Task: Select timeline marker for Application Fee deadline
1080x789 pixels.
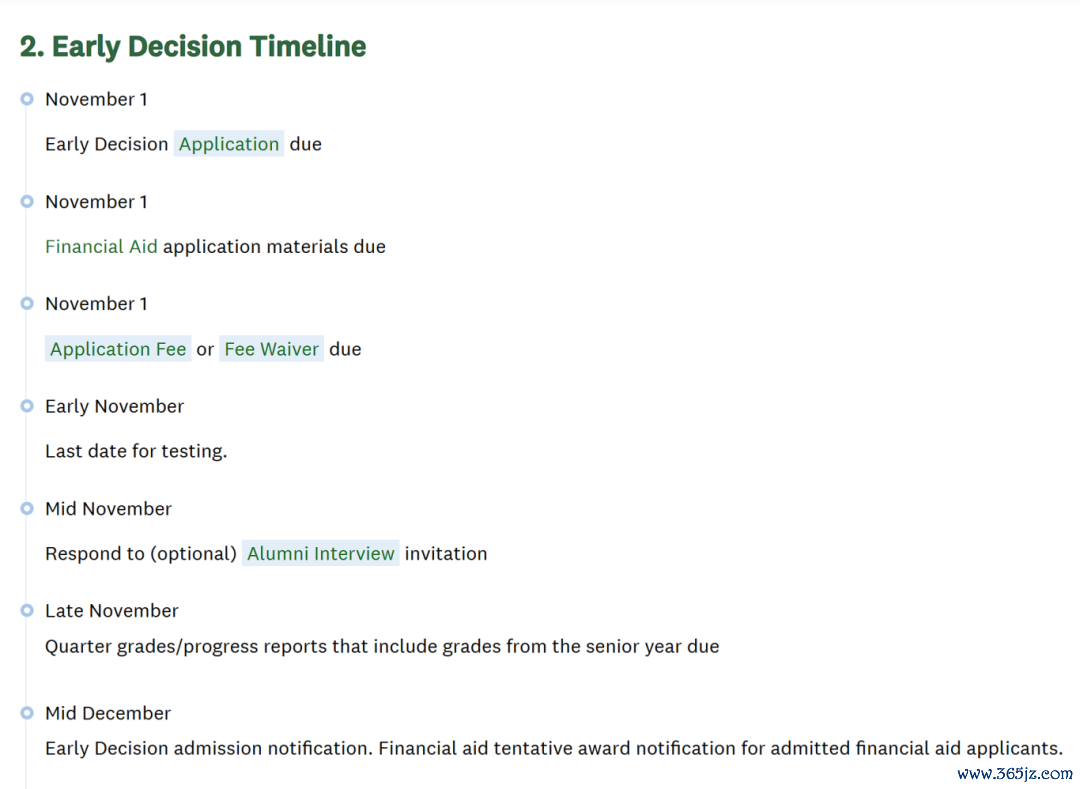Action: (x=27, y=304)
